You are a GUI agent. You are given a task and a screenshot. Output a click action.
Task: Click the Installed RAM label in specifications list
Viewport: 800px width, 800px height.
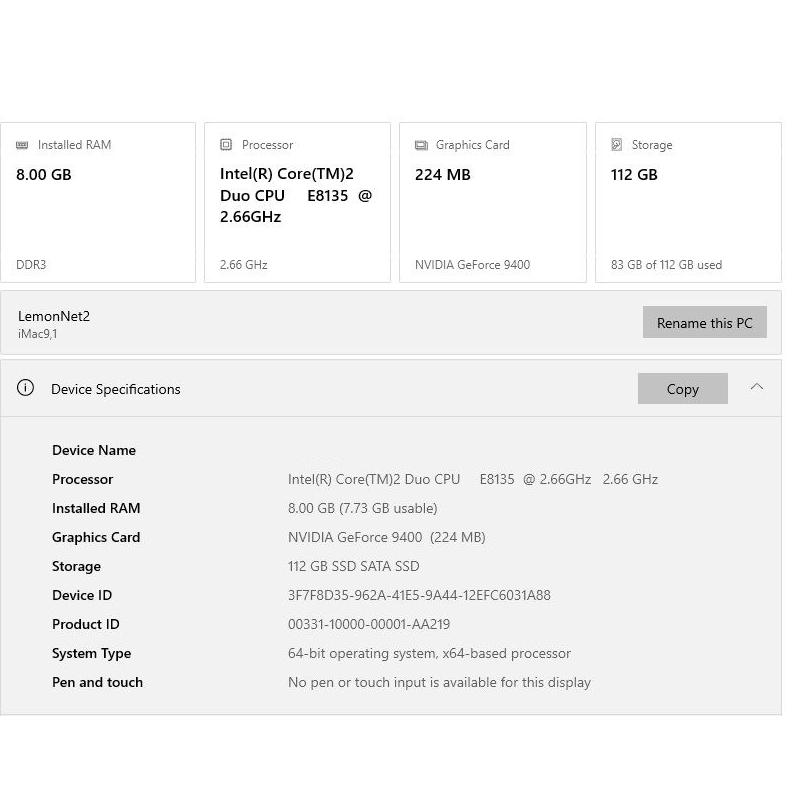[x=96, y=508]
